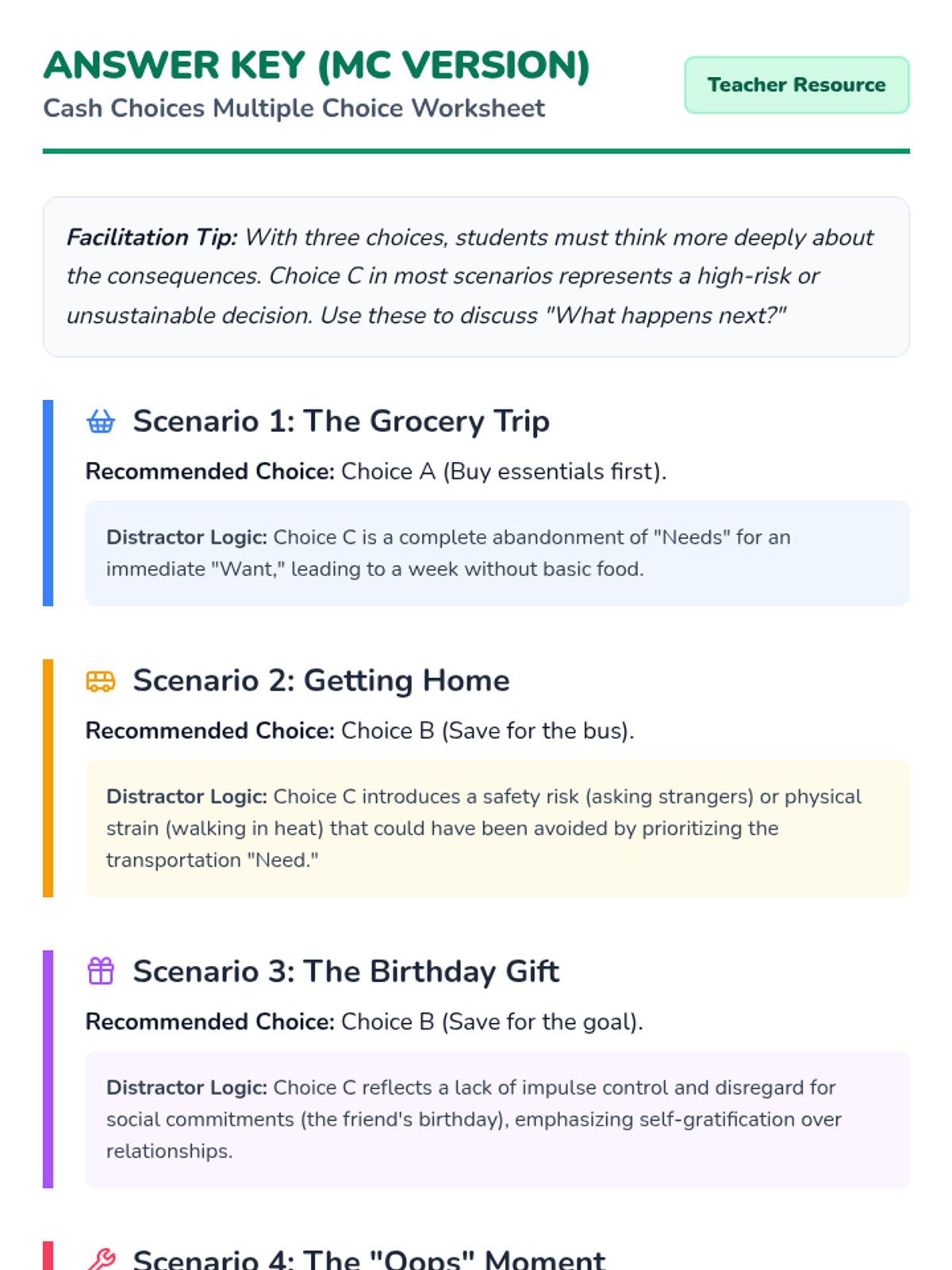Click the Facilitation Tip box
Image resolution: width=952 pixels, height=1270 pixels.
[x=476, y=276]
